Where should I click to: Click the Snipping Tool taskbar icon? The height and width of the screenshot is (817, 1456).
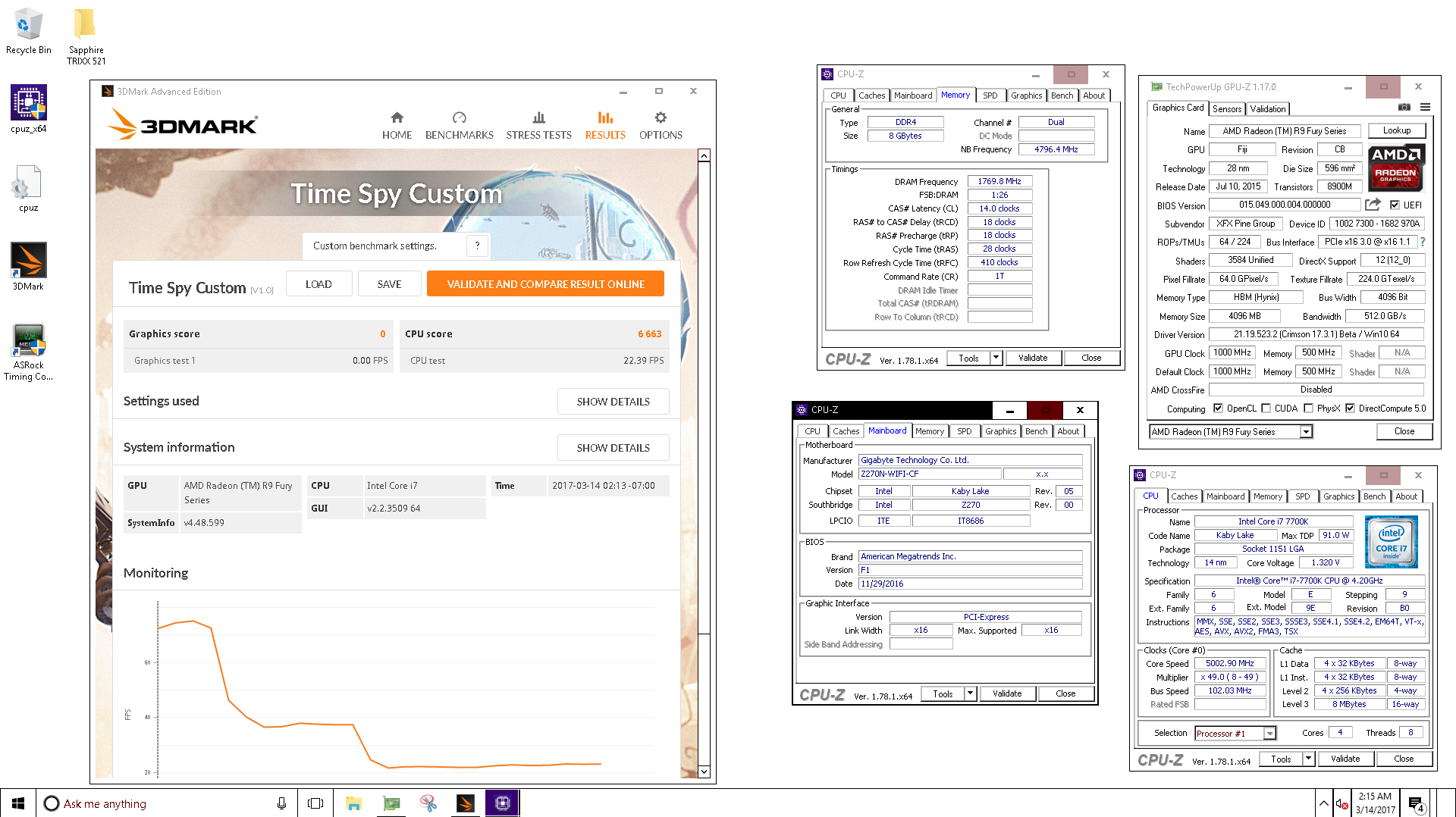coord(428,803)
